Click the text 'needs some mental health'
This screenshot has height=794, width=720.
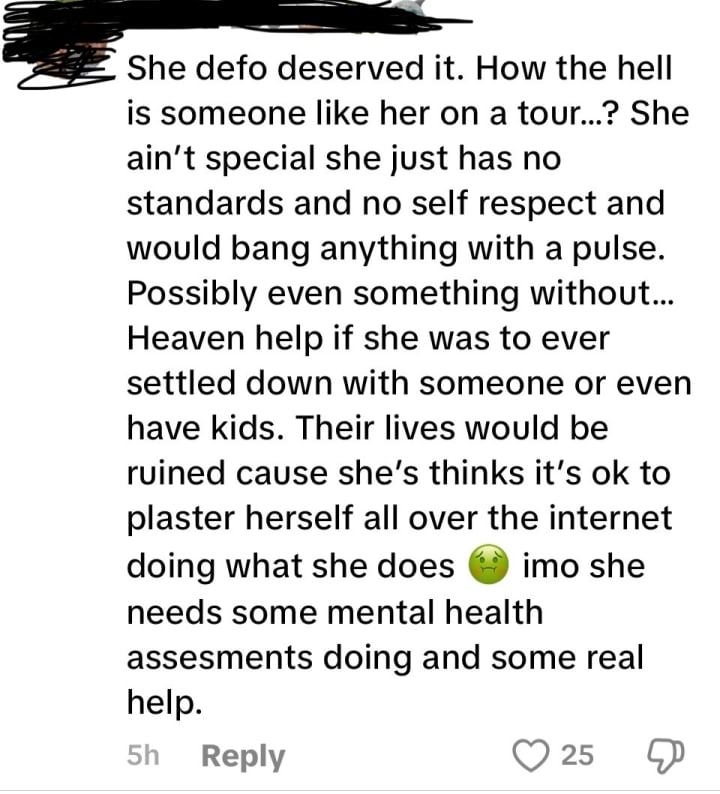[335, 612]
